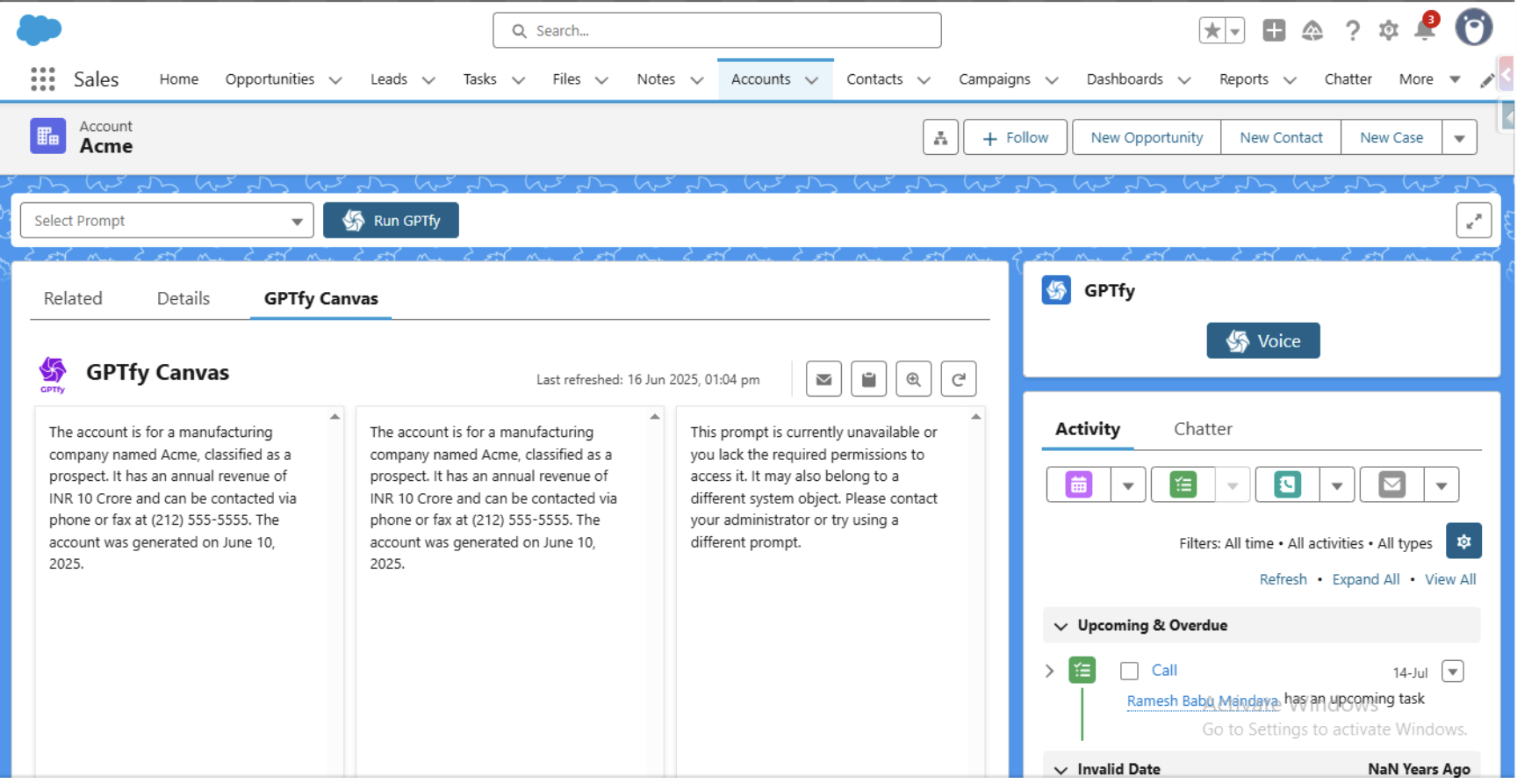The width and height of the screenshot is (1516, 778).
Task: Click the Run GPTfy button
Action: click(x=391, y=221)
